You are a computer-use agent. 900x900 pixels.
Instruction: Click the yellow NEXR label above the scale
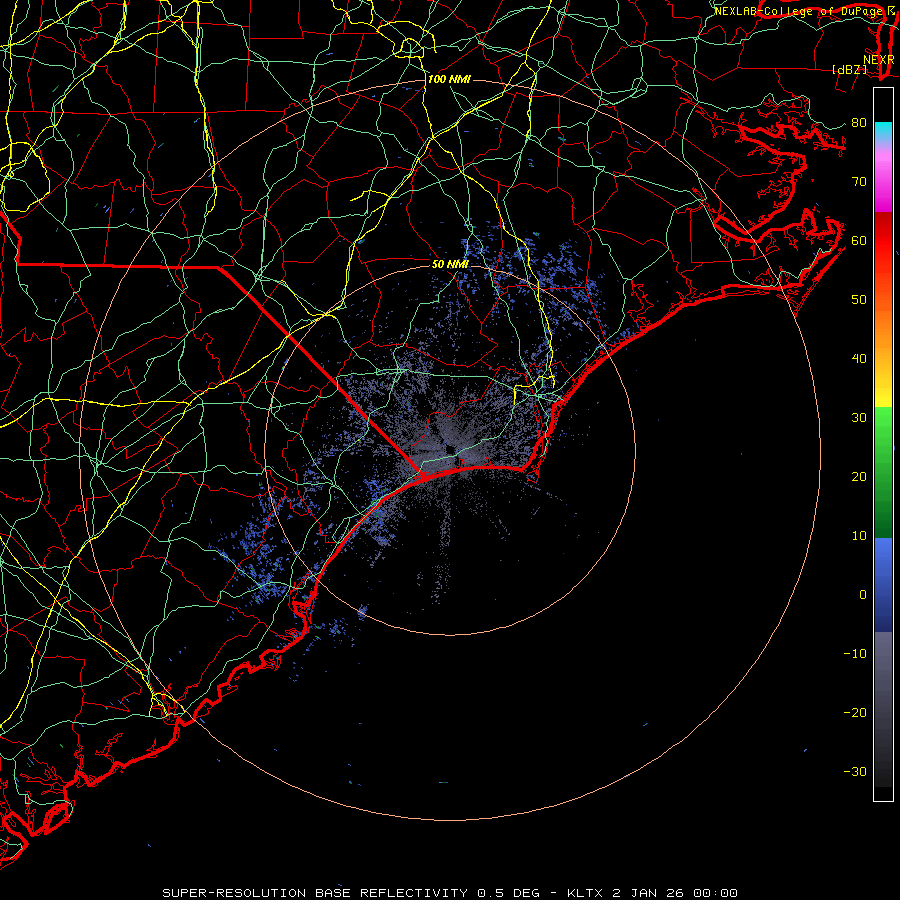point(879,60)
